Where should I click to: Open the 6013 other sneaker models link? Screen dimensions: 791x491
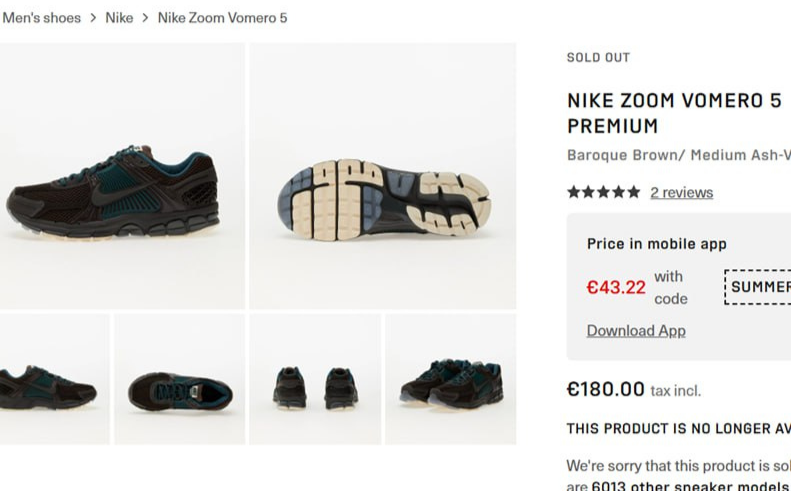tap(690, 486)
